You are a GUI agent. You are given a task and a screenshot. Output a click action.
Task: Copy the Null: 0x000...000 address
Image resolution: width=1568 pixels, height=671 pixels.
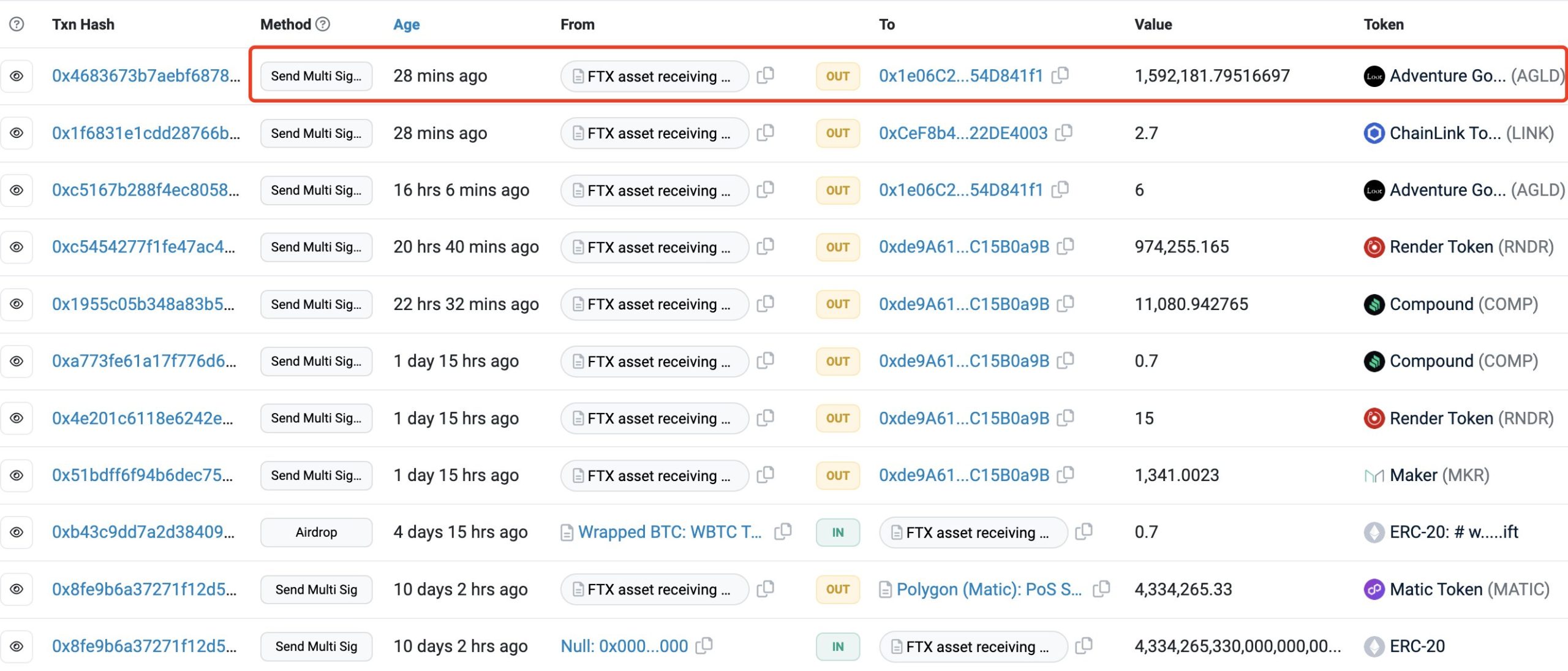pyautogui.click(x=704, y=645)
